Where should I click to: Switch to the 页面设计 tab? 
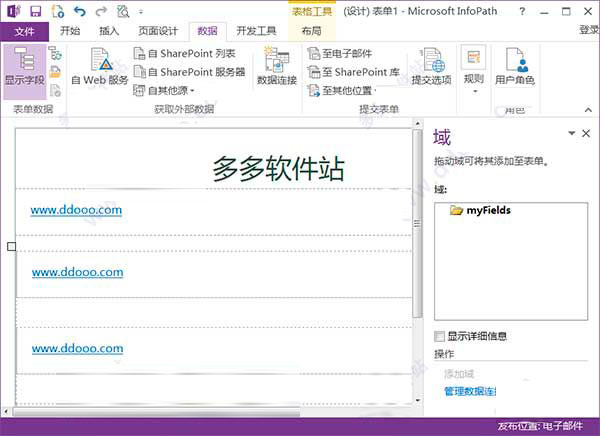(x=158, y=31)
